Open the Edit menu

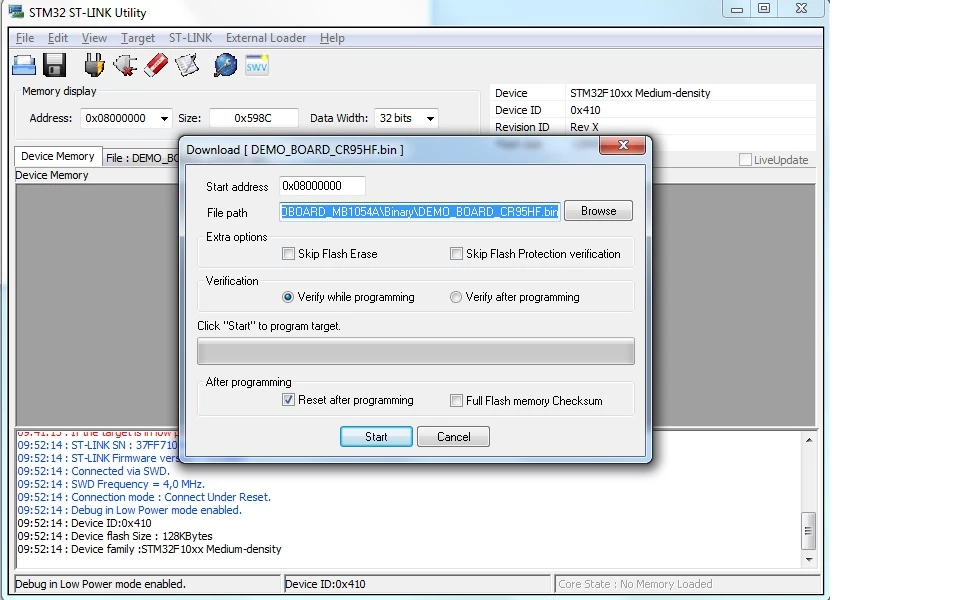57,38
